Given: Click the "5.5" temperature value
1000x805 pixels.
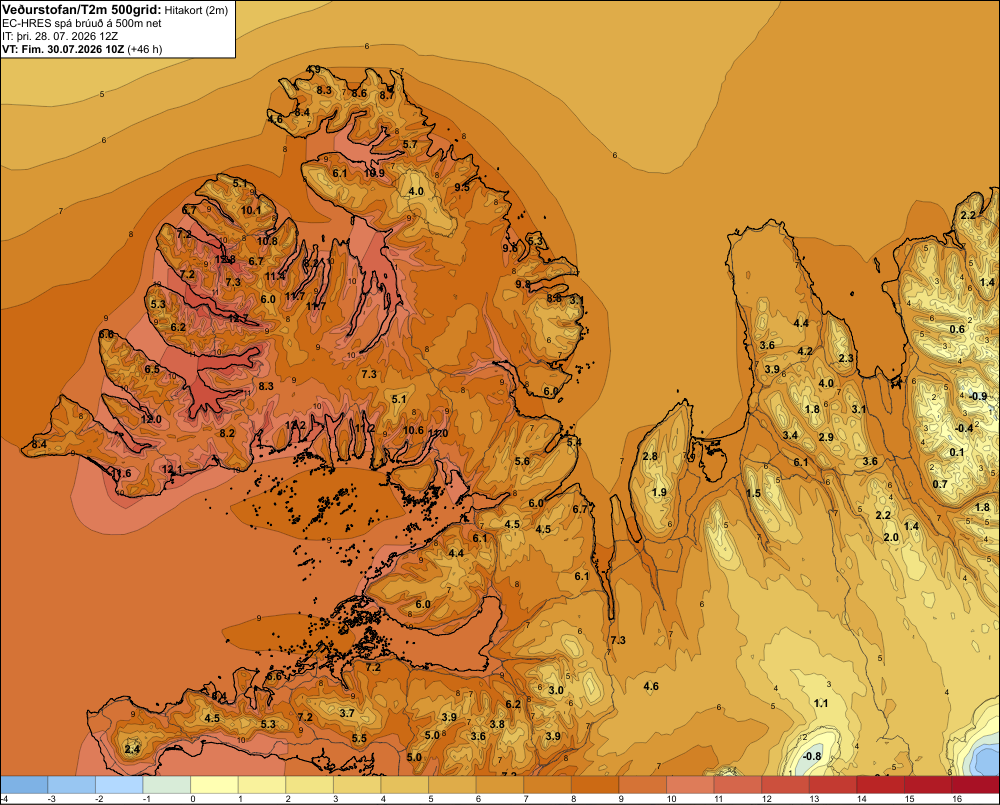Looking at the screenshot, I should (x=359, y=739).
